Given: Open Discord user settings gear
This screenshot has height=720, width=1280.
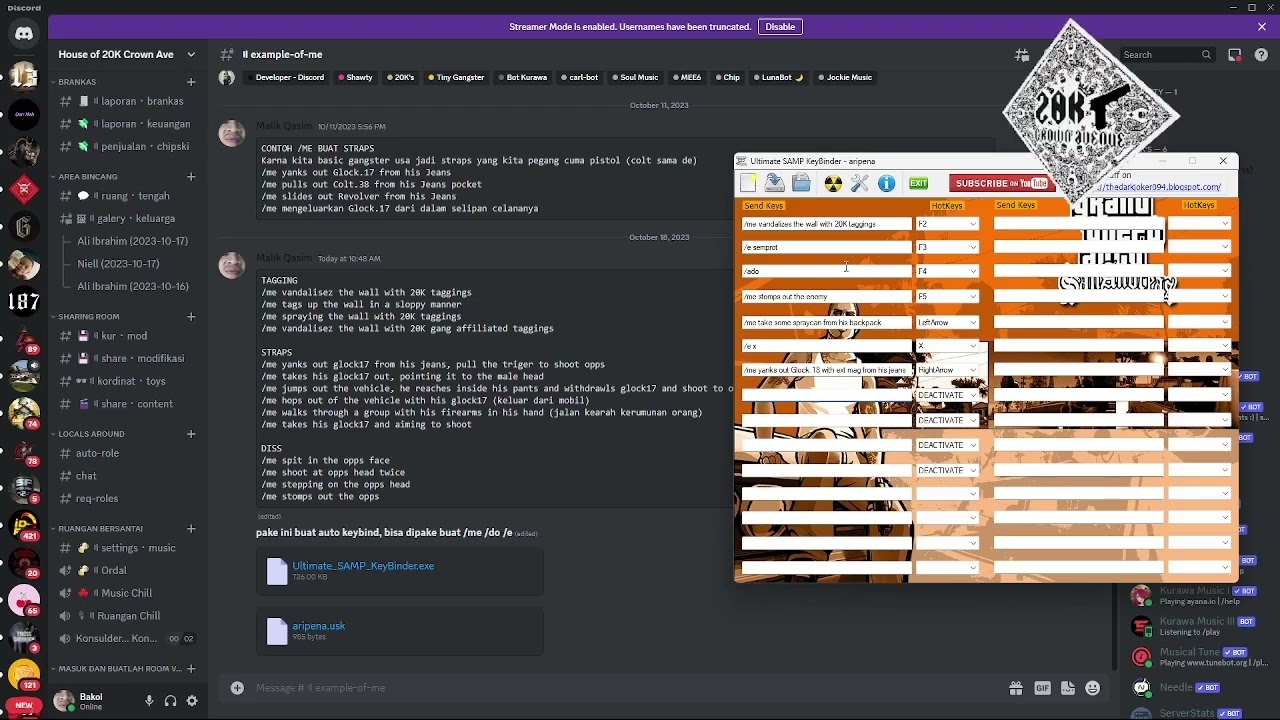Looking at the screenshot, I should click(192, 702).
